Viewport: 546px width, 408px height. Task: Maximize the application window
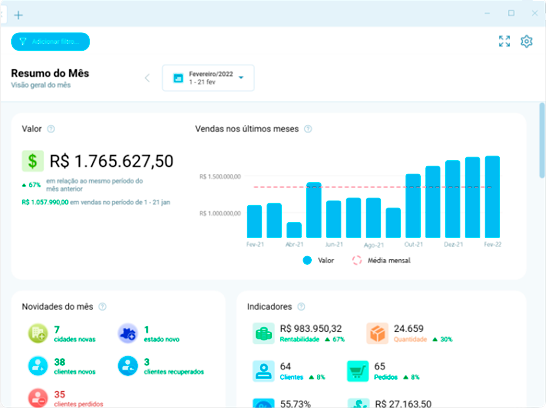(x=511, y=13)
